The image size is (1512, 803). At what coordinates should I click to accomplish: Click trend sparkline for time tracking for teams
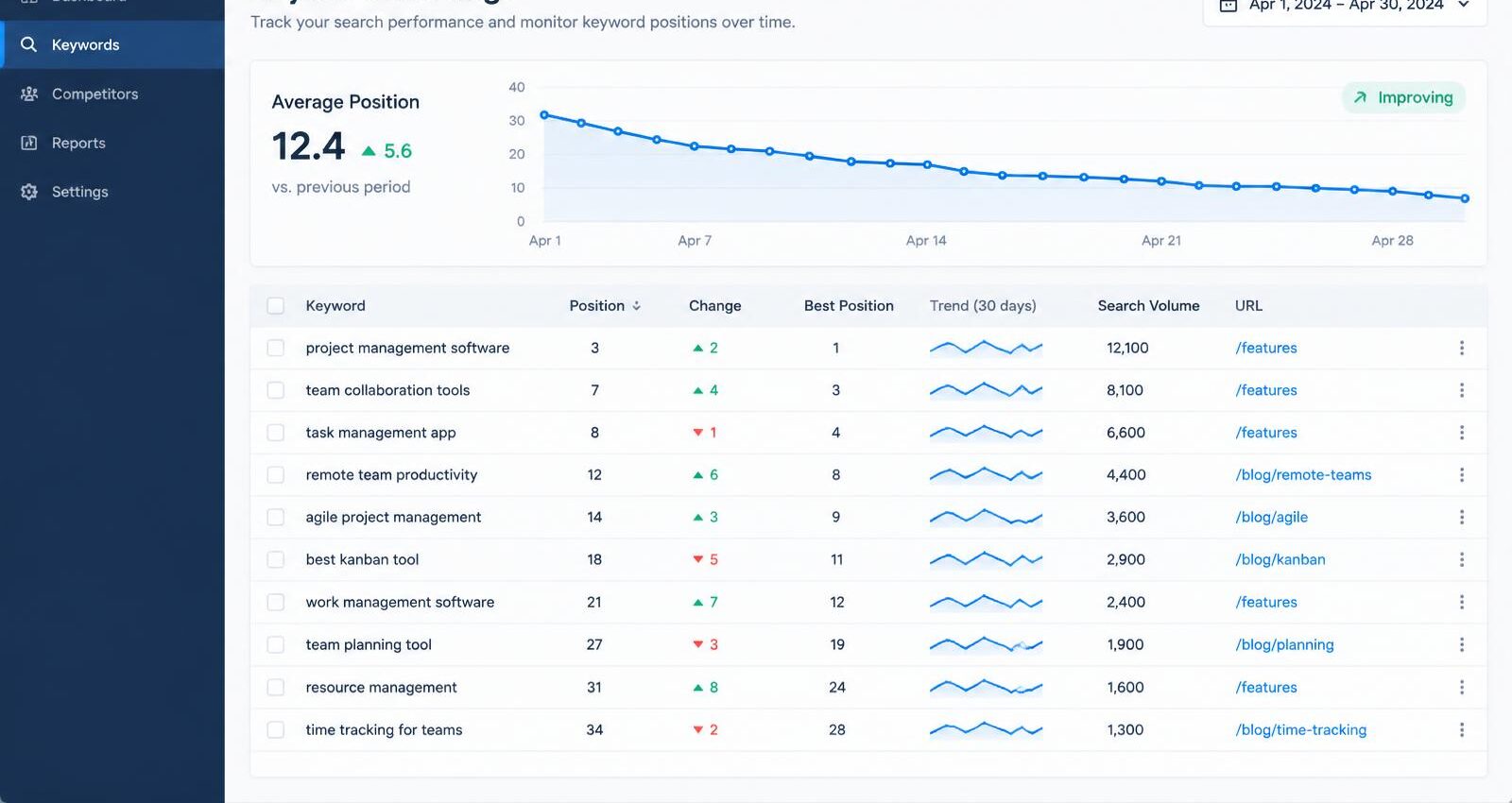click(986, 729)
